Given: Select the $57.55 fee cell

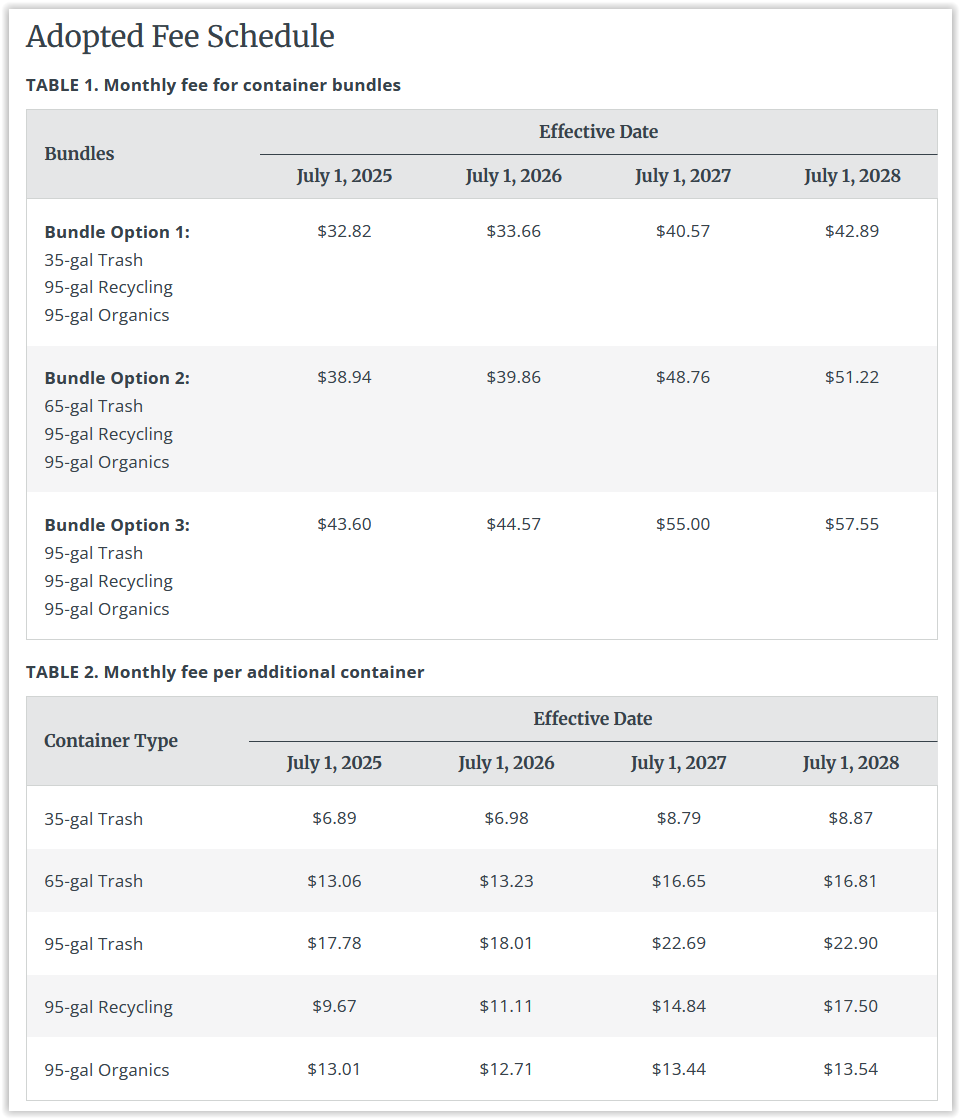Looking at the screenshot, I should point(852,524).
